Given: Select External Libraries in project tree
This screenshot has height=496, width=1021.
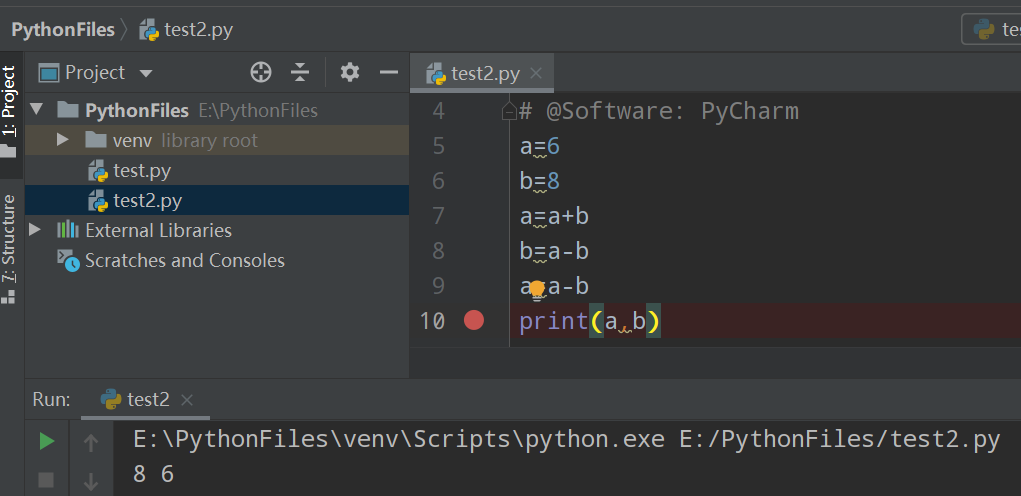Looking at the screenshot, I should tap(217, 230).
